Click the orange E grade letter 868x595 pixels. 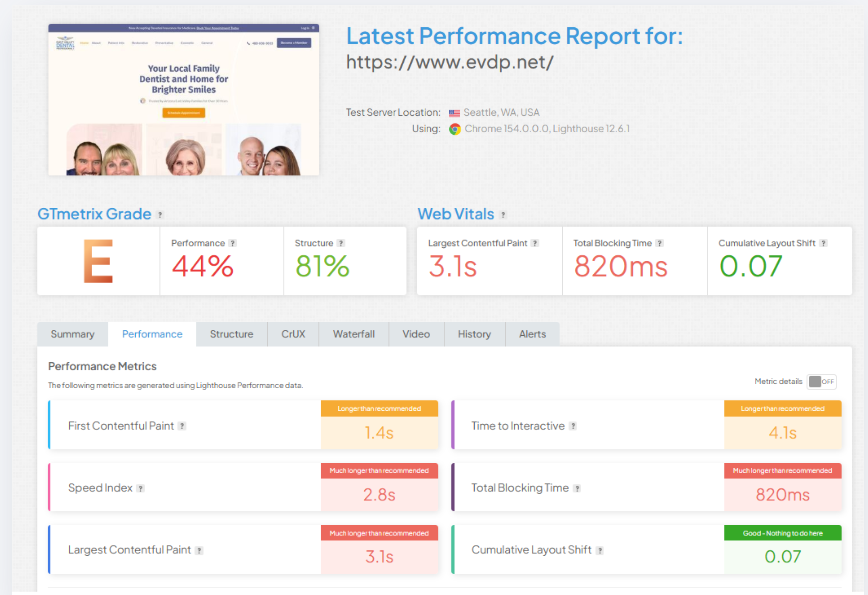[x=98, y=261]
